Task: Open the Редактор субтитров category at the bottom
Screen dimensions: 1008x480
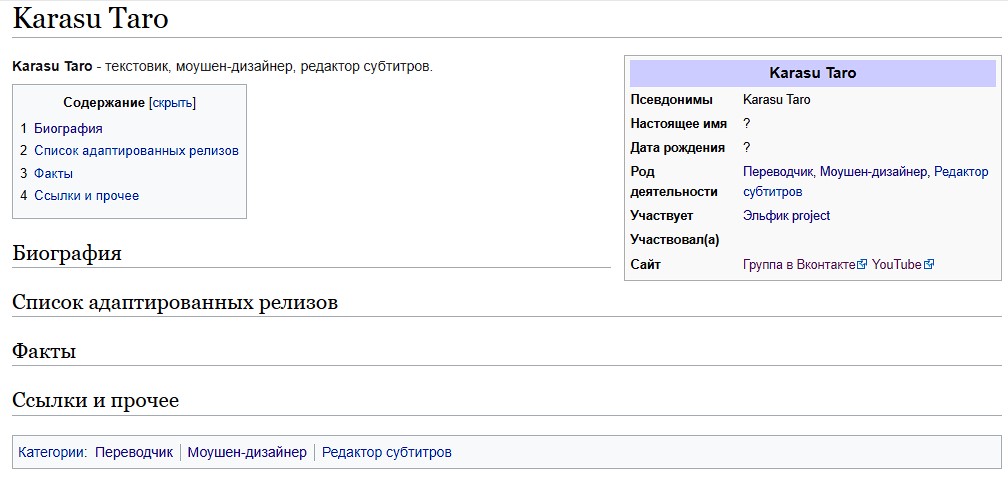Action: (387, 452)
